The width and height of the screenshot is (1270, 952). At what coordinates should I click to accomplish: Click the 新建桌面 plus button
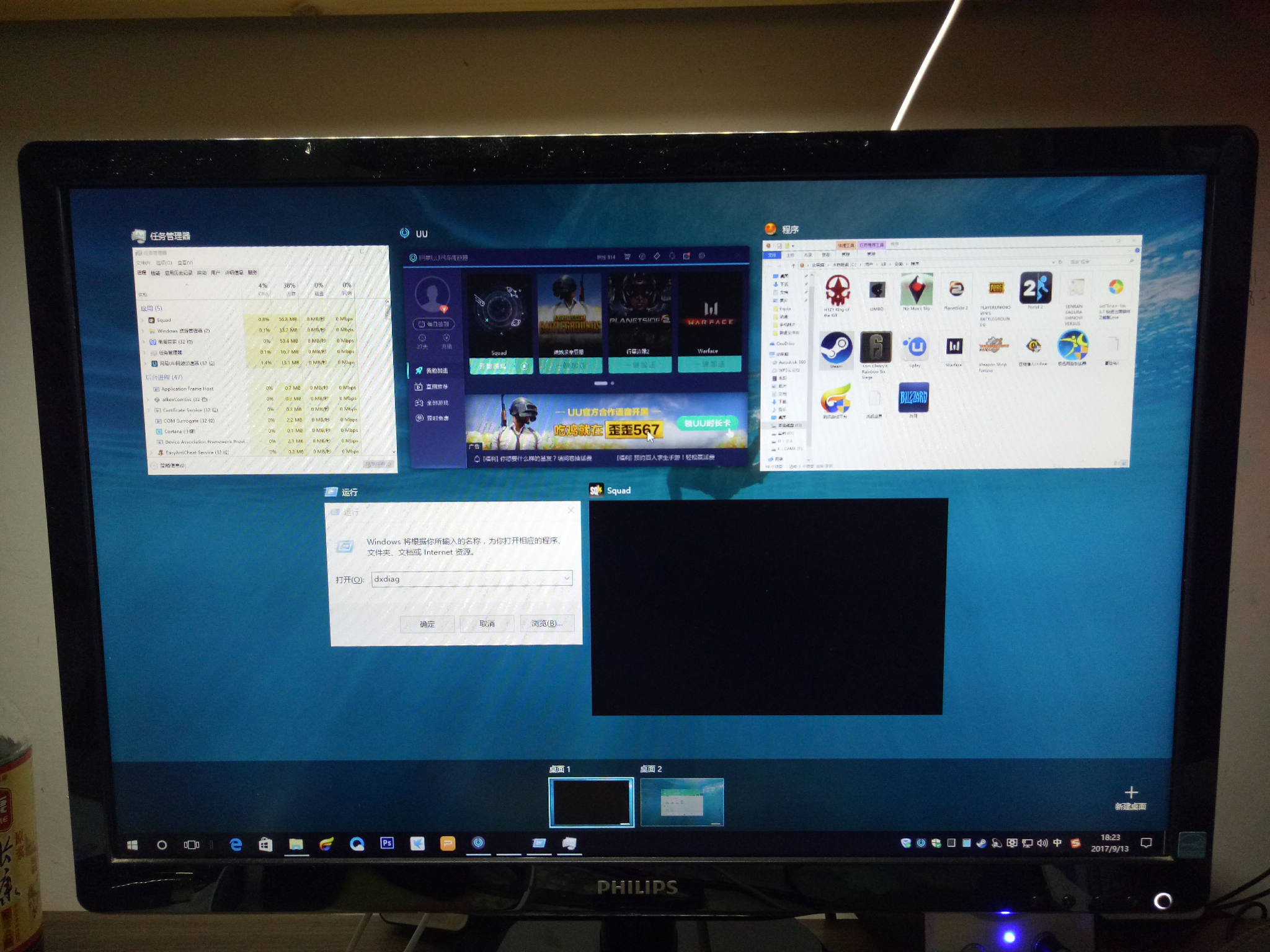click(x=1130, y=798)
